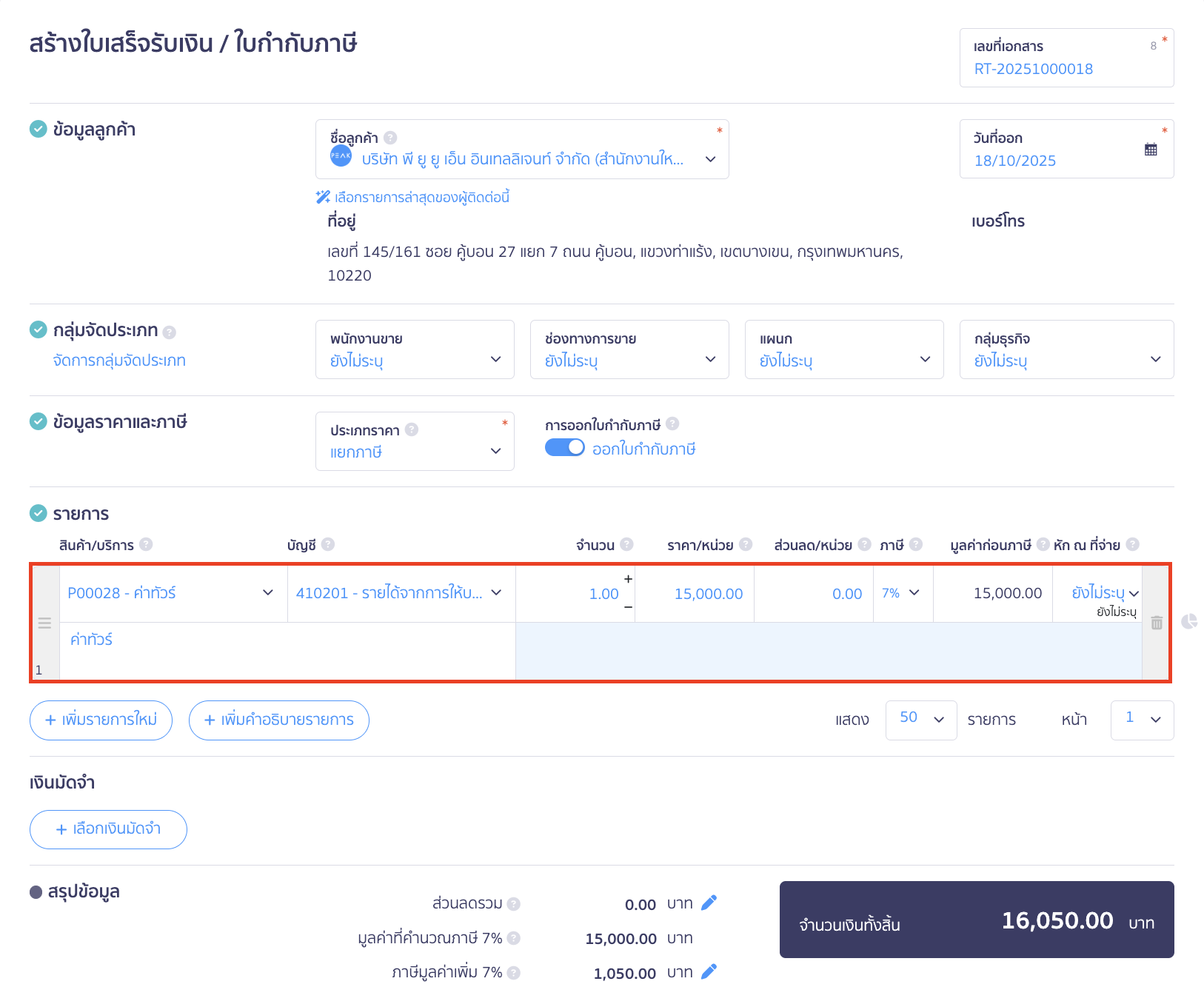Click the pie chart icon beside item row
Image resolution: width=1204 pixels, height=1004 pixels.
1189,621
